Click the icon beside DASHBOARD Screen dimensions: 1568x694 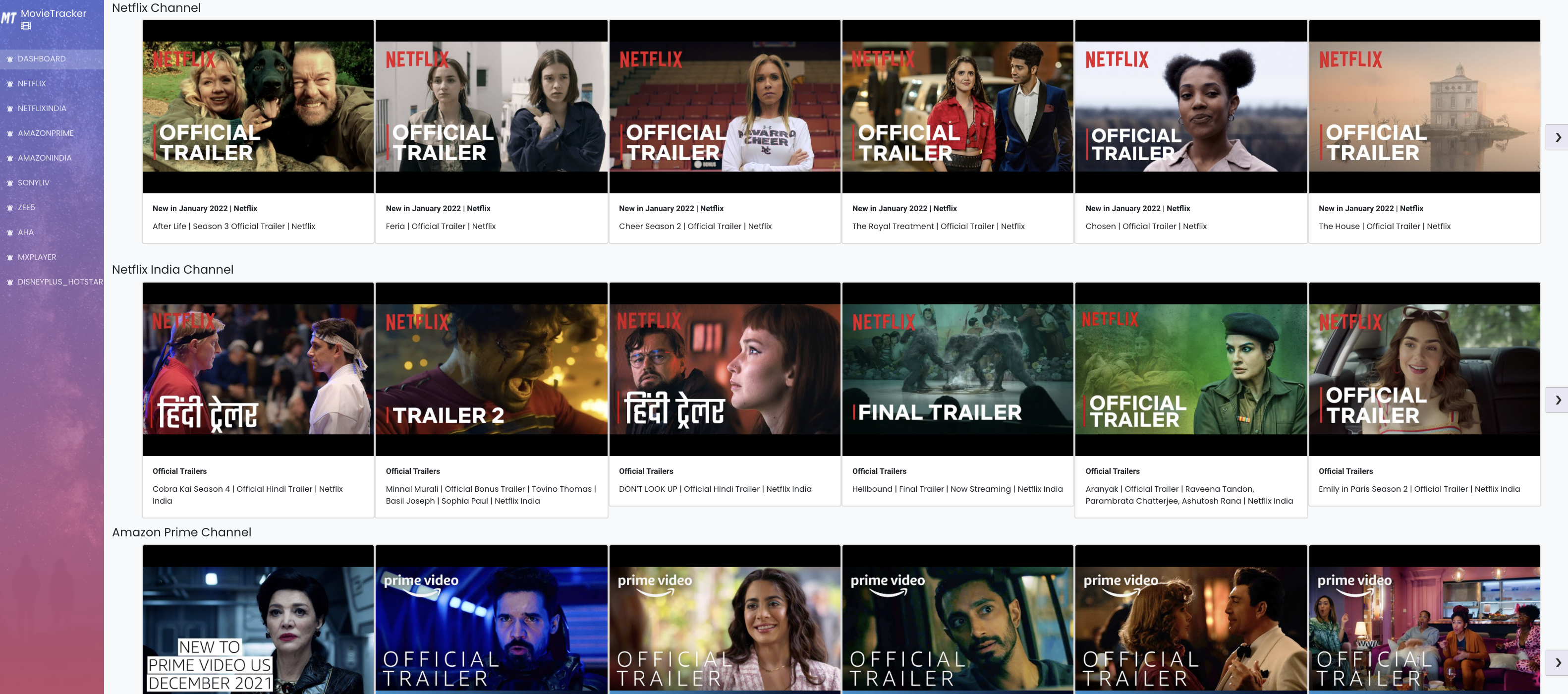pos(10,59)
